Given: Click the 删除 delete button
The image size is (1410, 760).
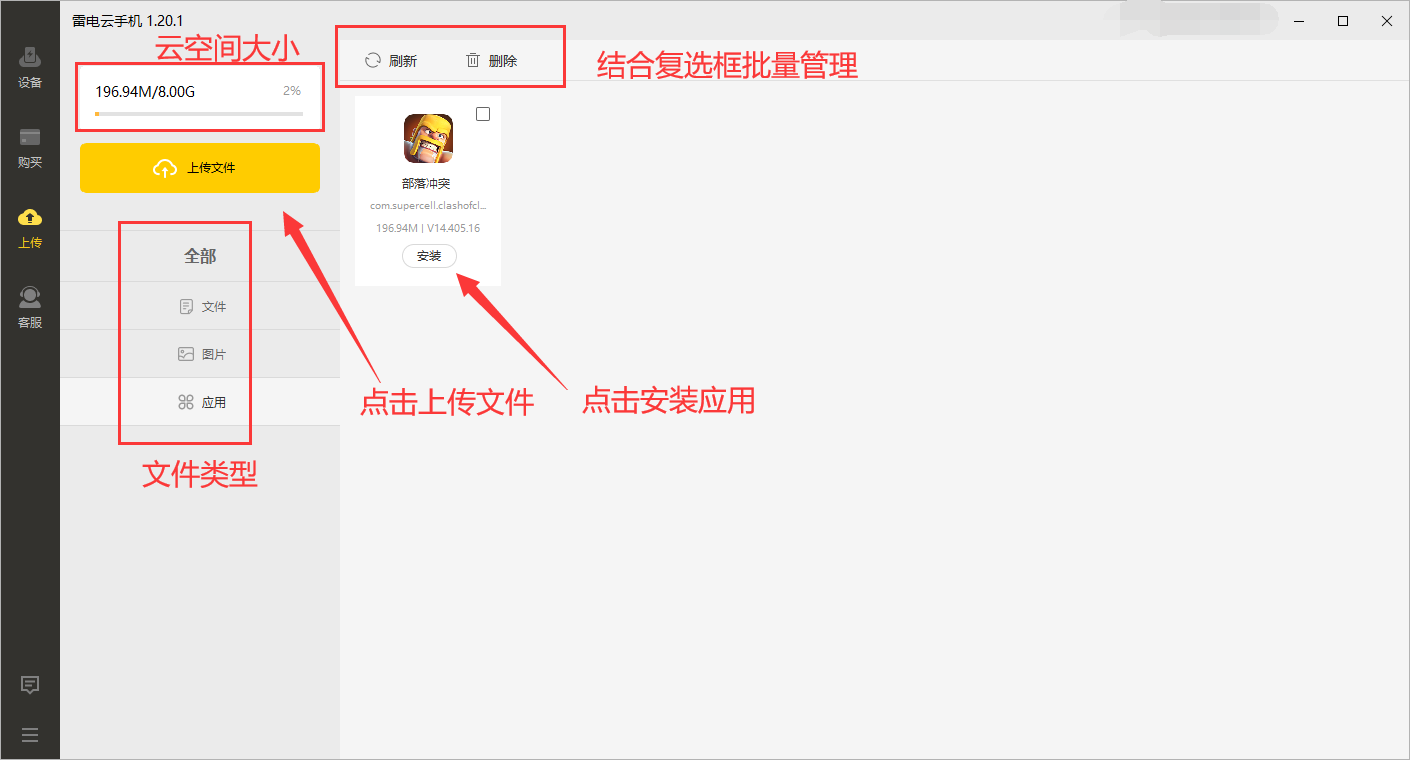Looking at the screenshot, I should (x=492, y=61).
